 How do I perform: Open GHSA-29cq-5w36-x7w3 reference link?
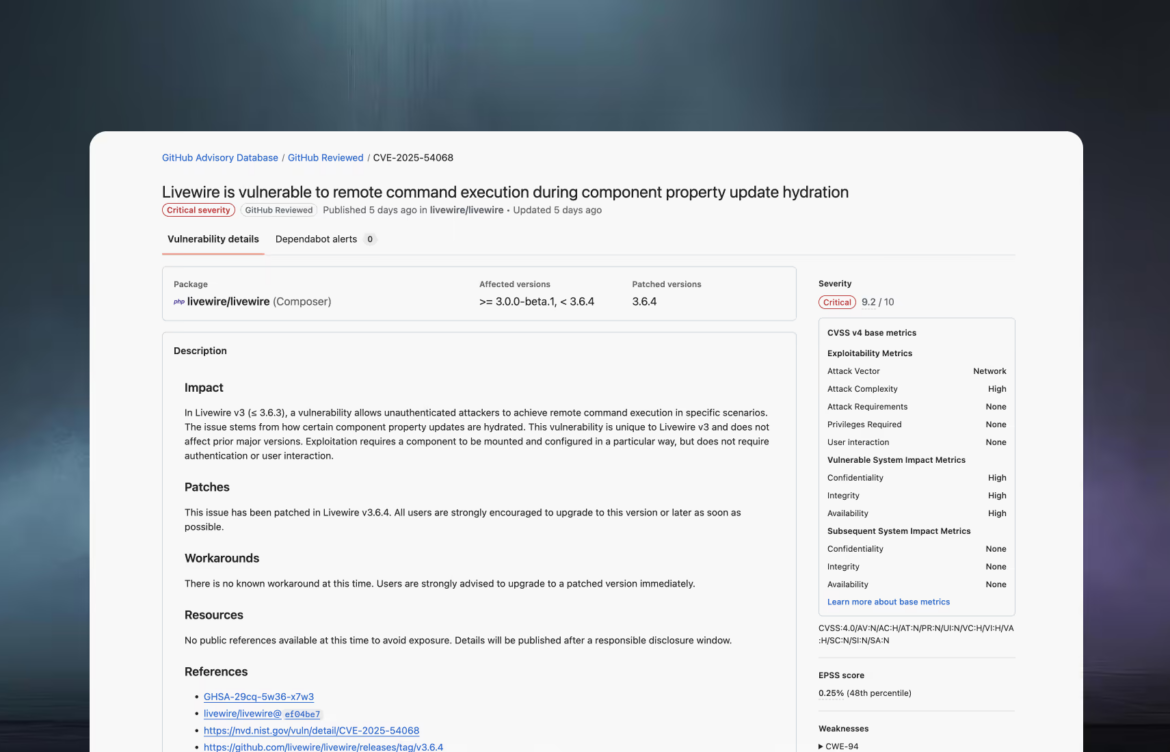(x=259, y=697)
